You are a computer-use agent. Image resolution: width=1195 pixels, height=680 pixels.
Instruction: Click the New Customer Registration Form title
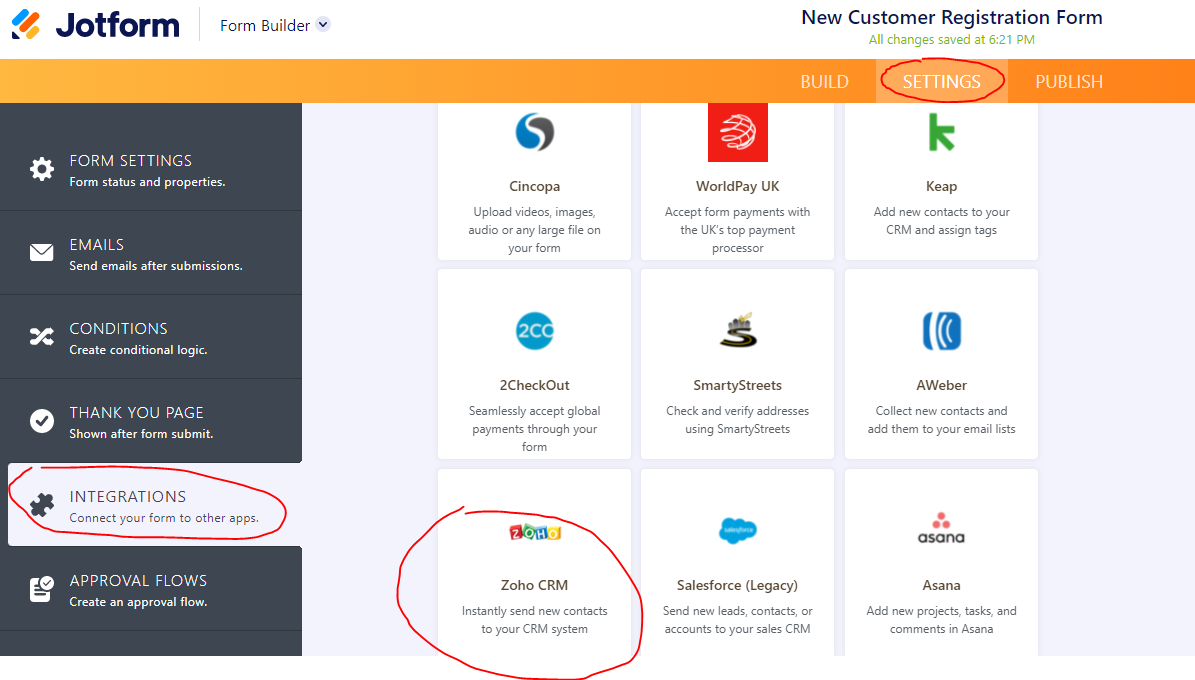click(x=952, y=18)
